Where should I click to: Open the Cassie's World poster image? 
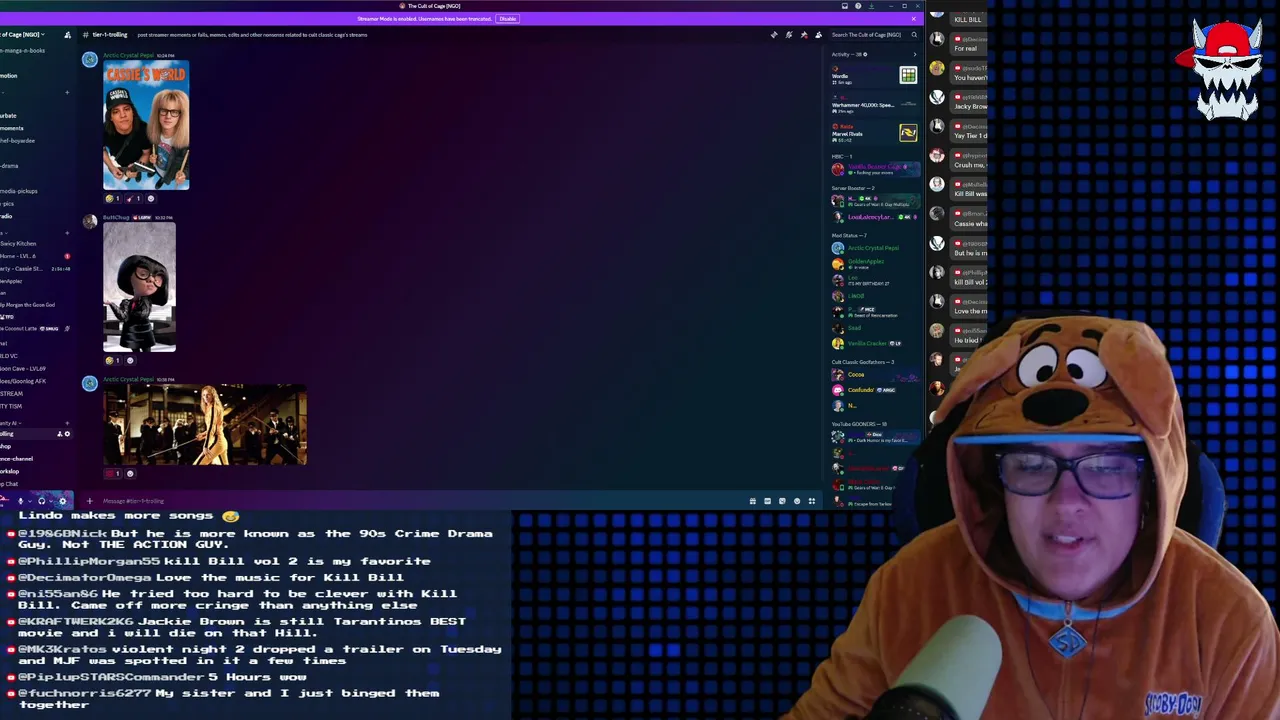coord(146,125)
